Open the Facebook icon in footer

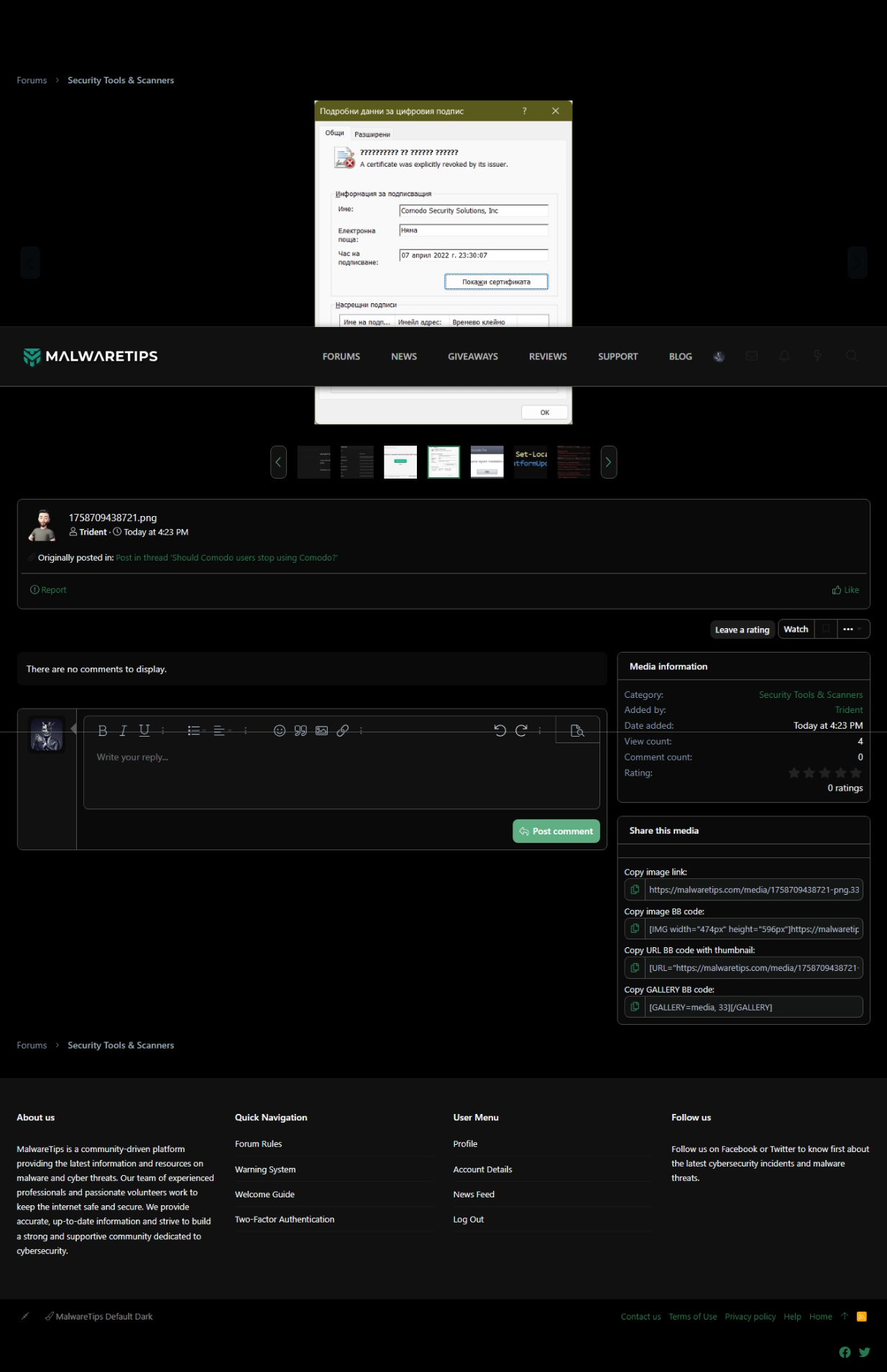pyautogui.click(x=845, y=1353)
